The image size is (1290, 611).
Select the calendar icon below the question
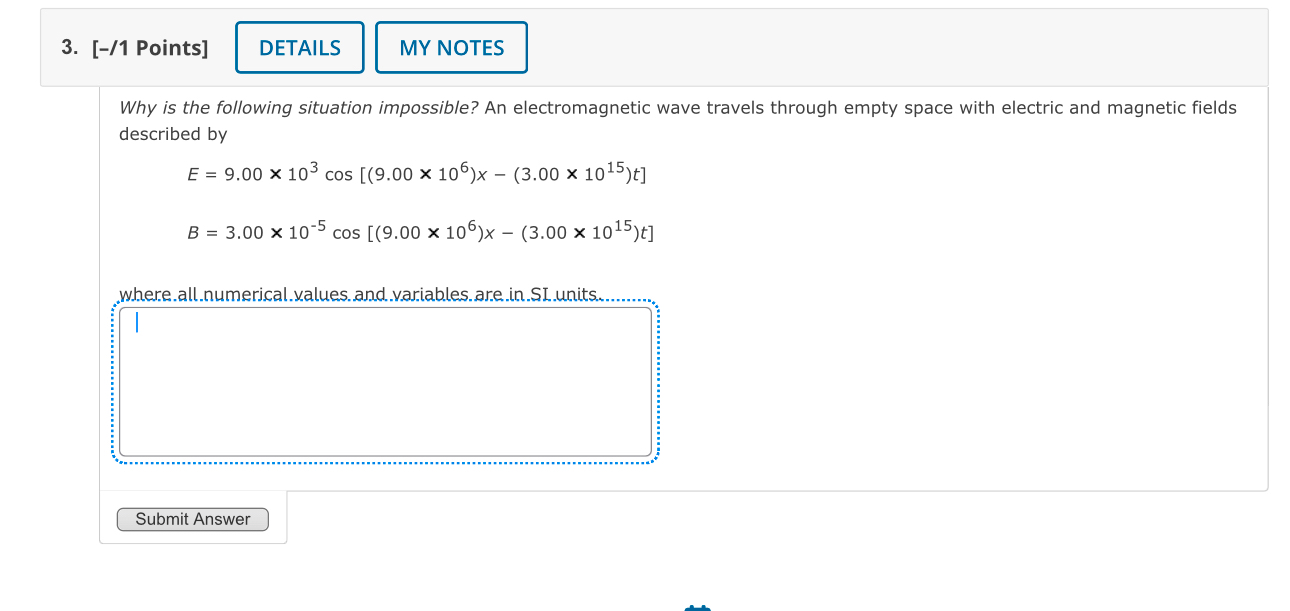tap(697, 606)
